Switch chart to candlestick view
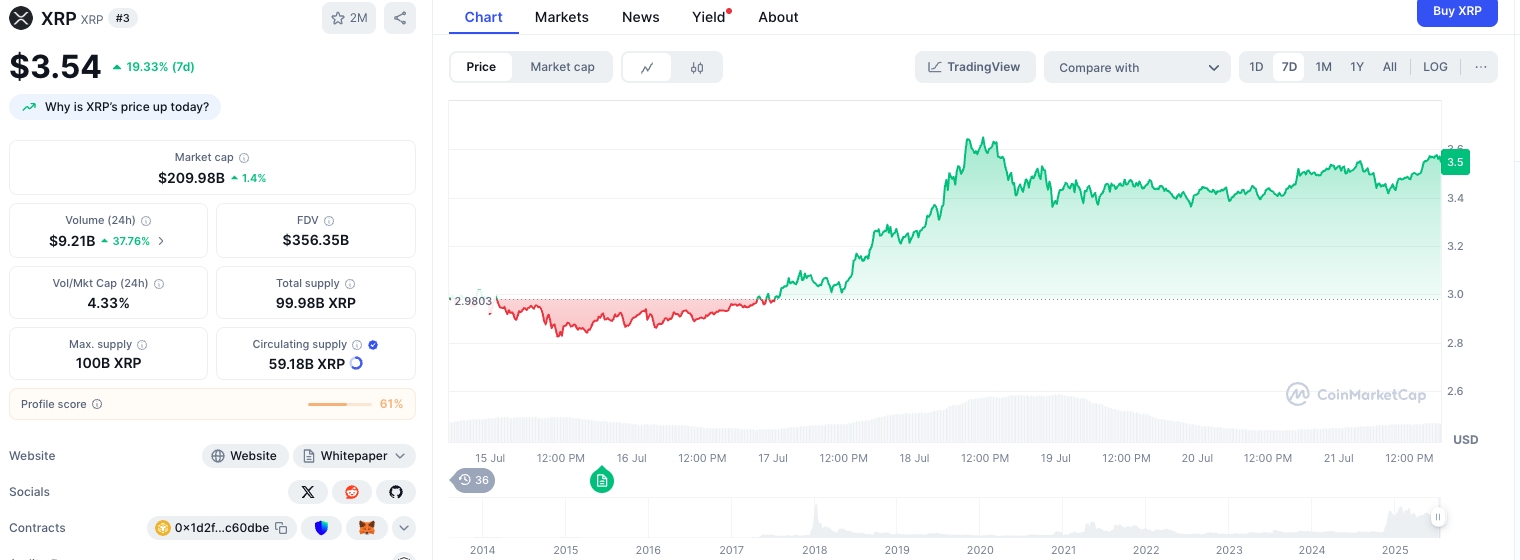The width and height of the screenshot is (1520, 560). pyautogui.click(x=697, y=67)
